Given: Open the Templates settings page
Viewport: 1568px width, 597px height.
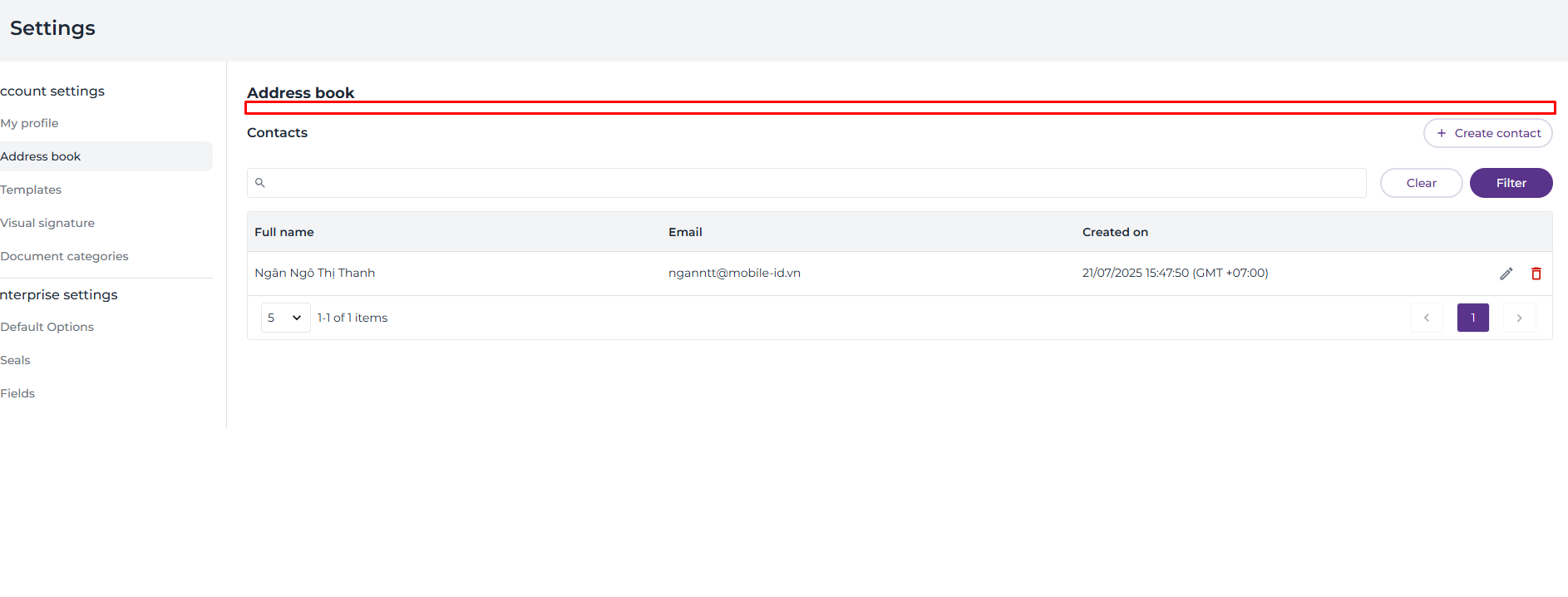Looking at the screenshot, I should (32, 190).
